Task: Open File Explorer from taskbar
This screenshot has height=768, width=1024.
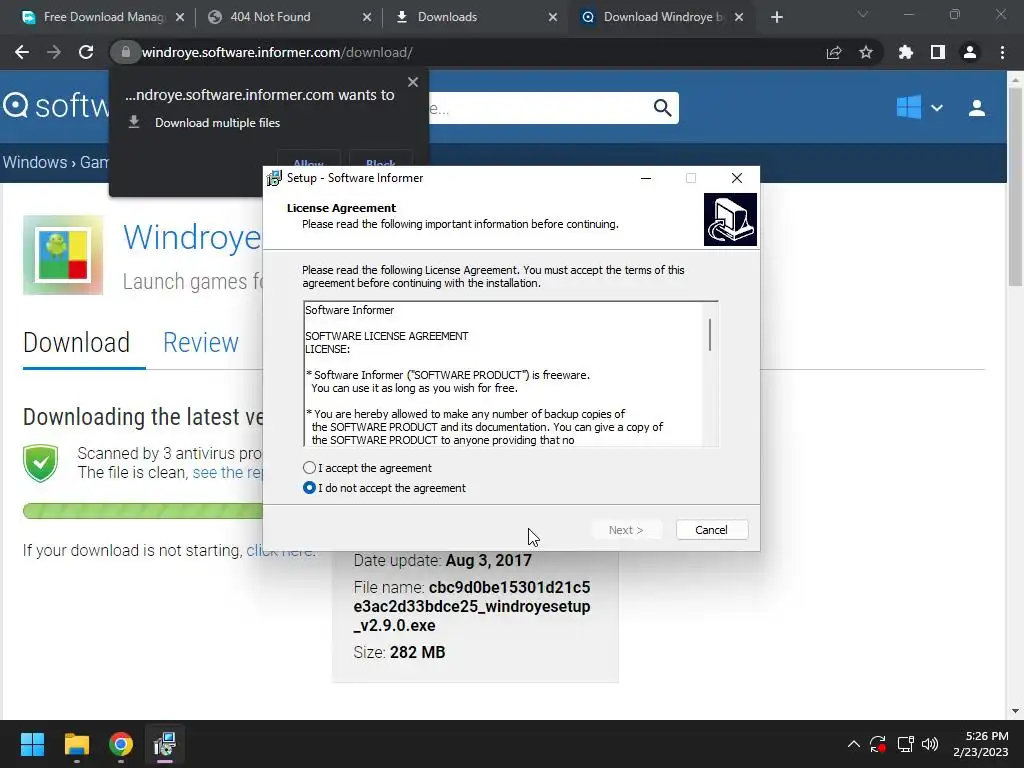Action: pos(76,744)
